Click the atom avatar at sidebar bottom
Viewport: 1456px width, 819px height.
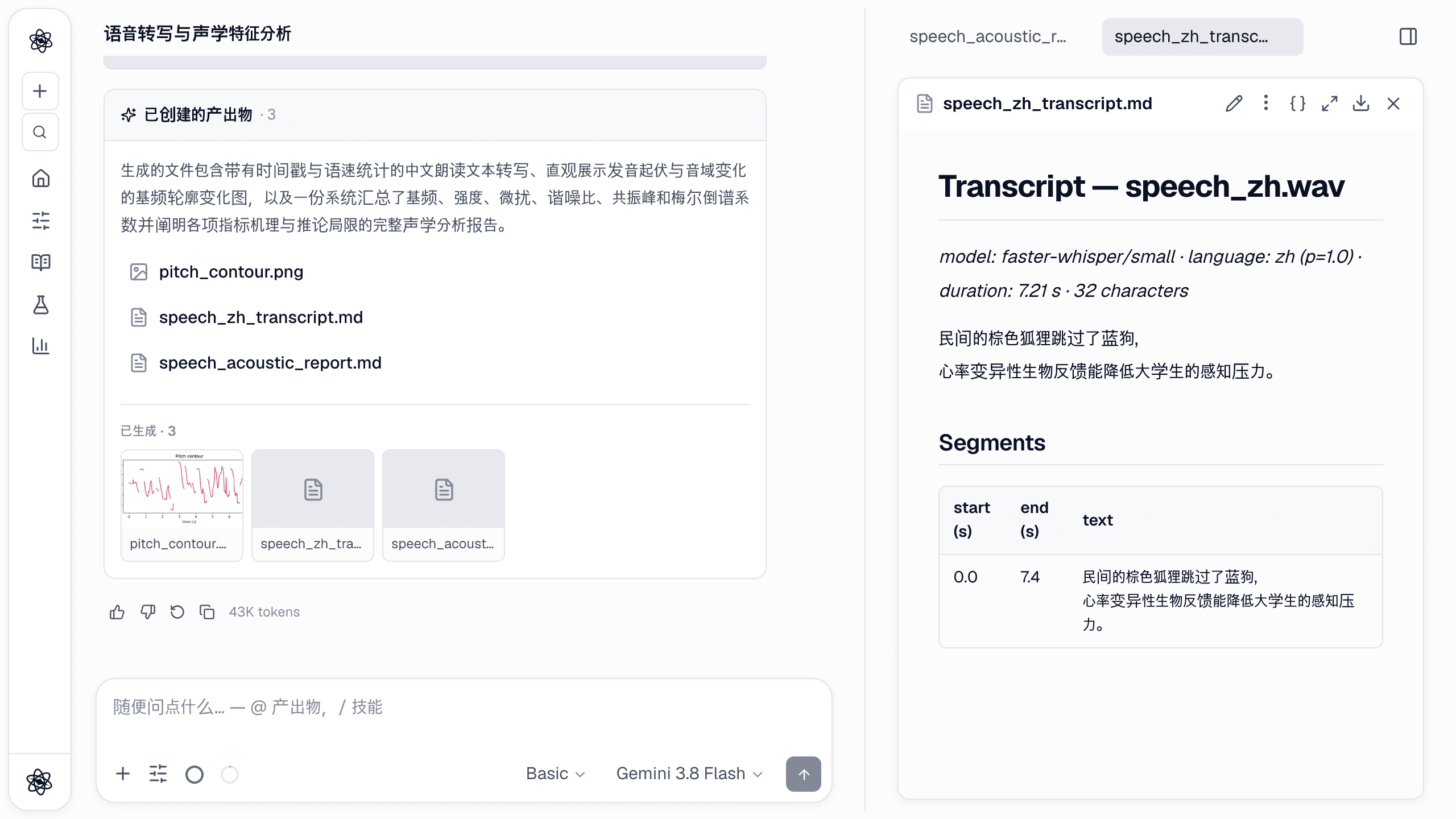click(x=40, y=781)
